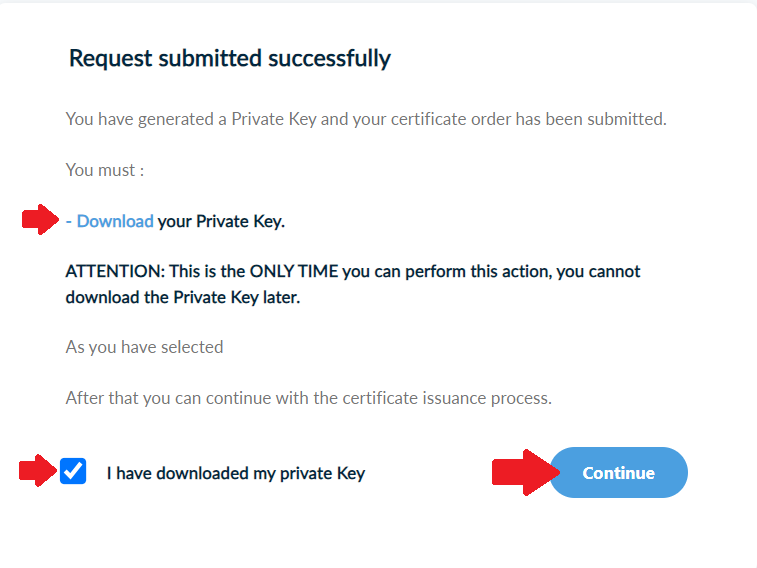Screen dimensions: 757x568
Task: Click the "After that you can continue" sentence
Action: [308, 397]
